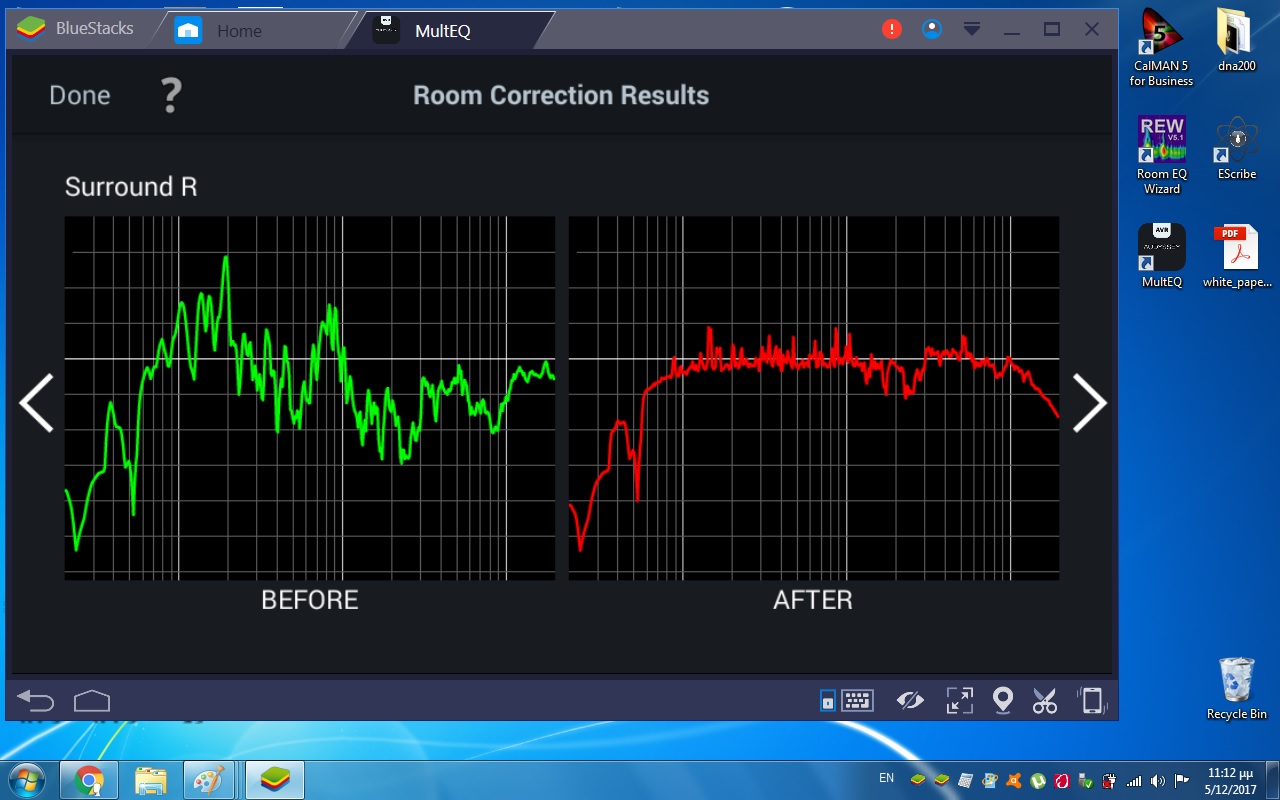The height and width of the screenshot is (800, 1280).
Task: Select the AFTER red response graph
Action: [814, 398]
